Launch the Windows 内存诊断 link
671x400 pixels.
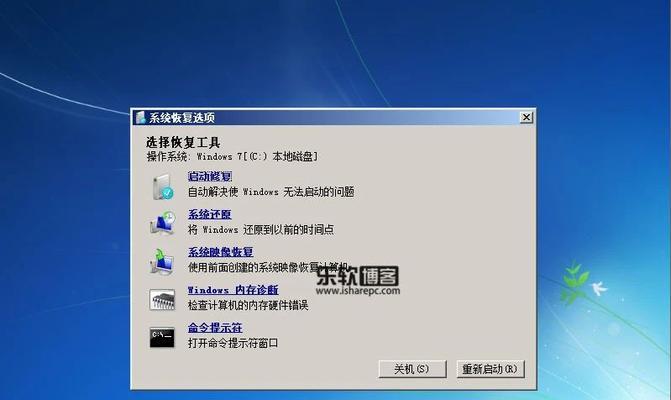(233, 290)
